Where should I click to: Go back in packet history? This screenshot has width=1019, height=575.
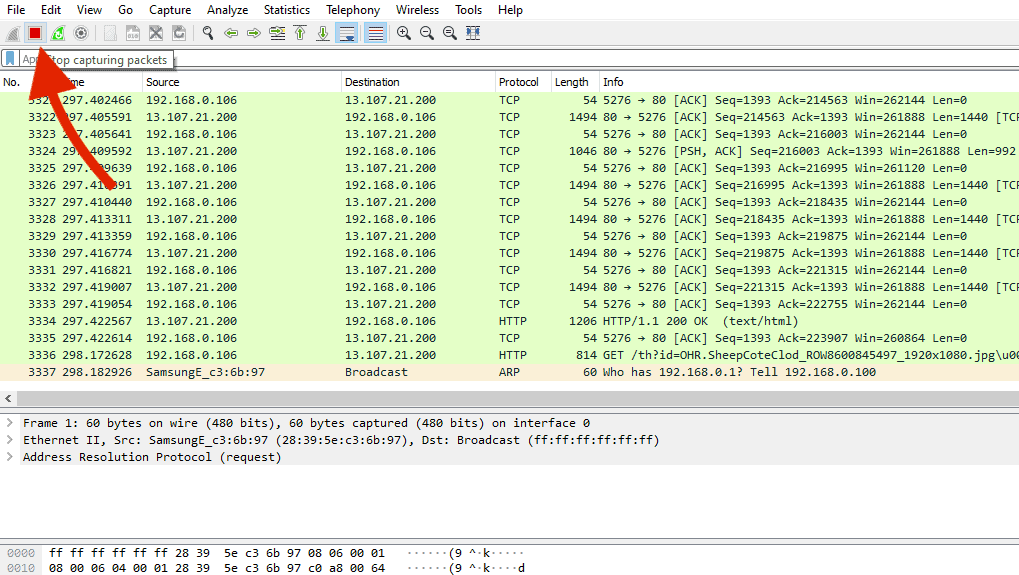[231, 33]
